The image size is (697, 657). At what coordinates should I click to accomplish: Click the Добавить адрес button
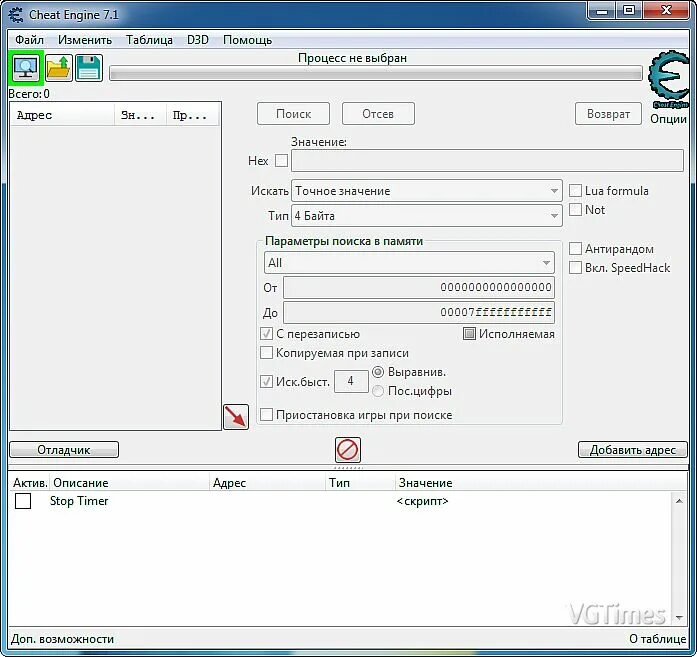pos(633,449)
